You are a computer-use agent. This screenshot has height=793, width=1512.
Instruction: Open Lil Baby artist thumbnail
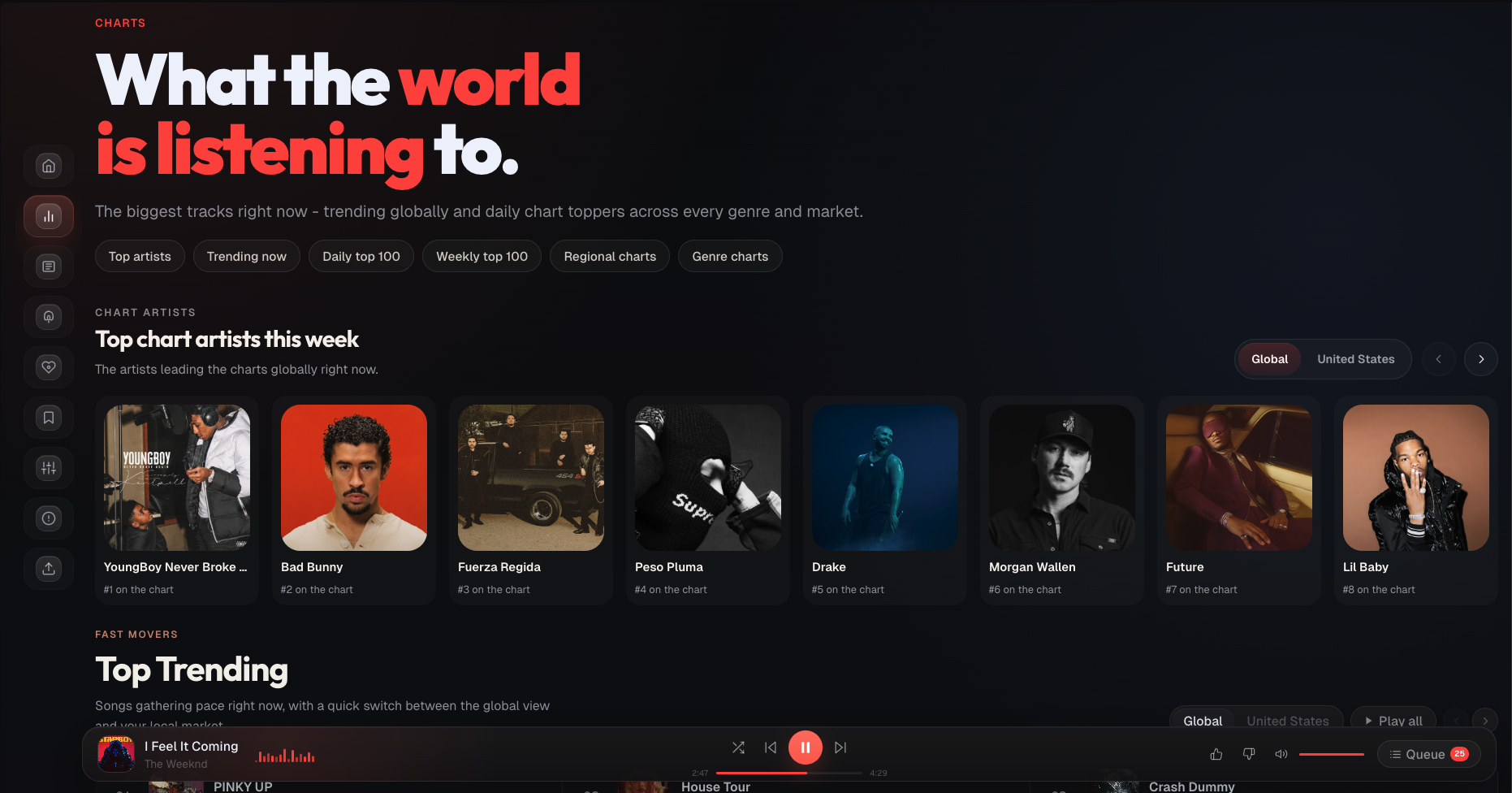pos(1416,478)
